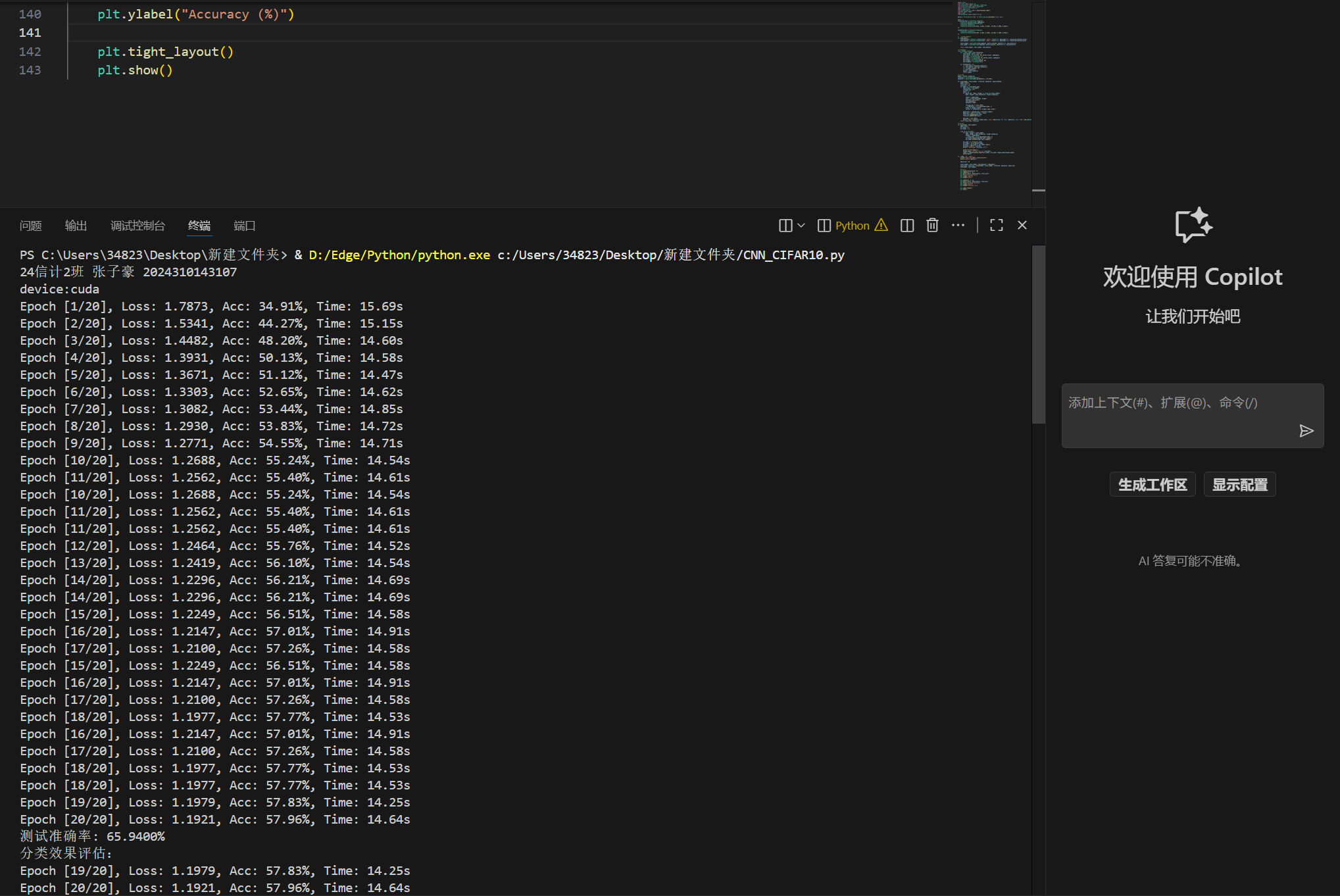Screen dimensions: 1340x896
Task: Select the 端口 tab
Action: [245, 226]
